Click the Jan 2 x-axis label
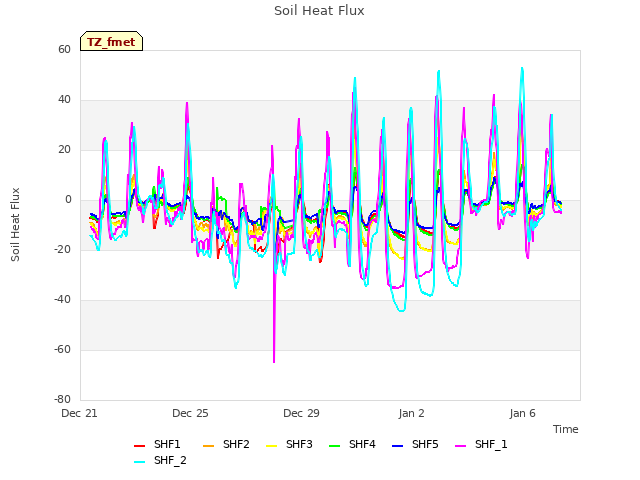The width and height of the screenshot is (640, 480). pyautogui.click(x=411, y=413)
